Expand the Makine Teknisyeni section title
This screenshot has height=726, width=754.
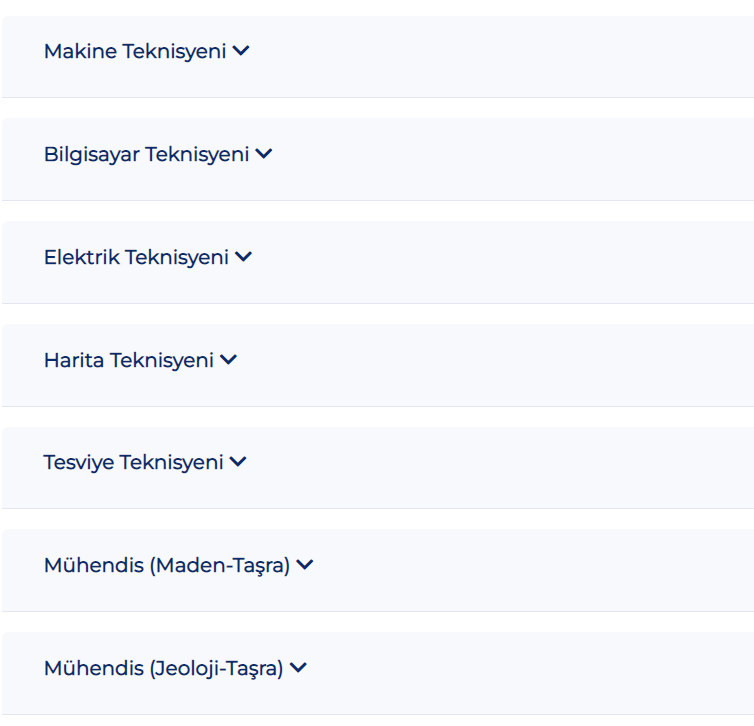[x=135, y=51]
